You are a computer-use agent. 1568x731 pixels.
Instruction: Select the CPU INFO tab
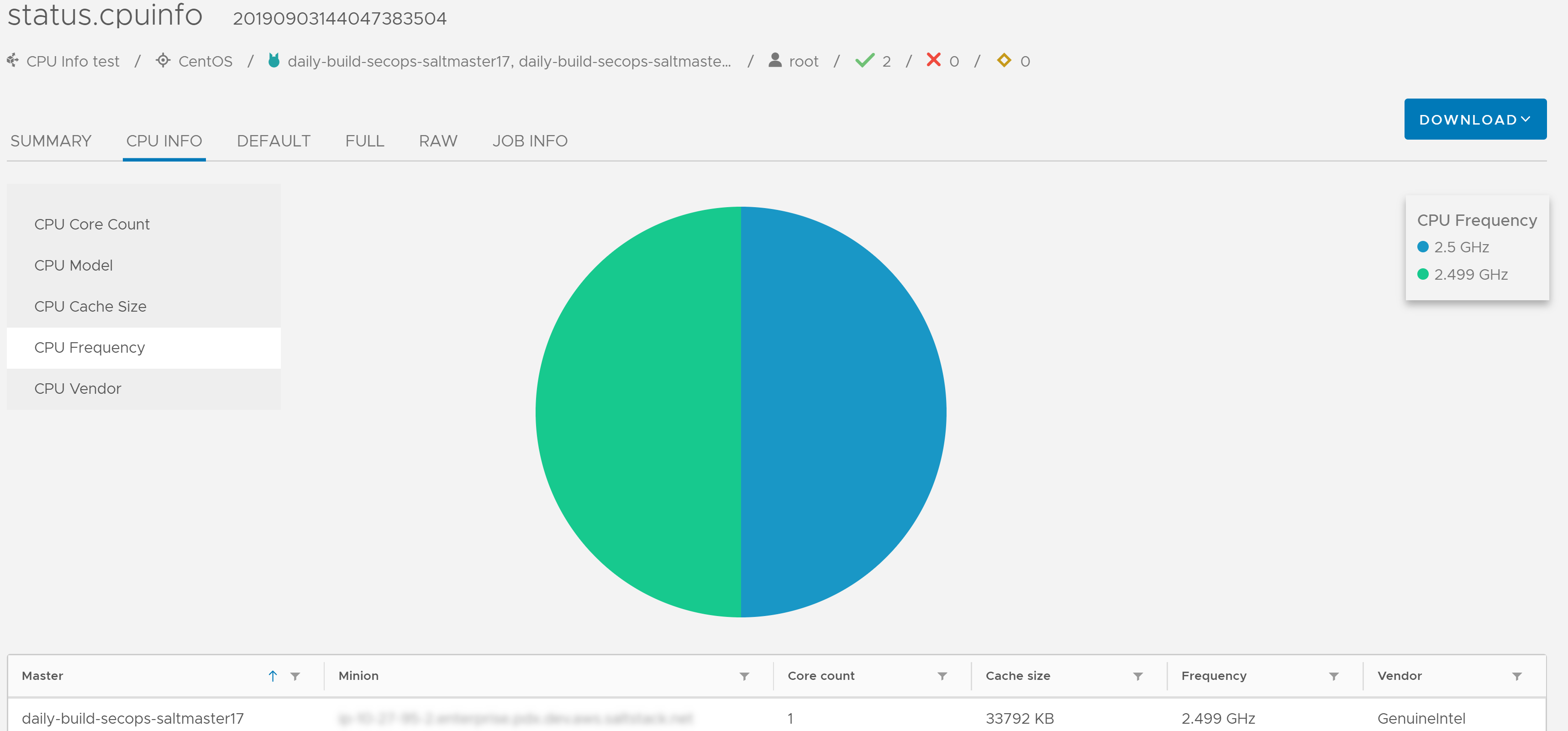pyautogui.click(x=163, y=141)
